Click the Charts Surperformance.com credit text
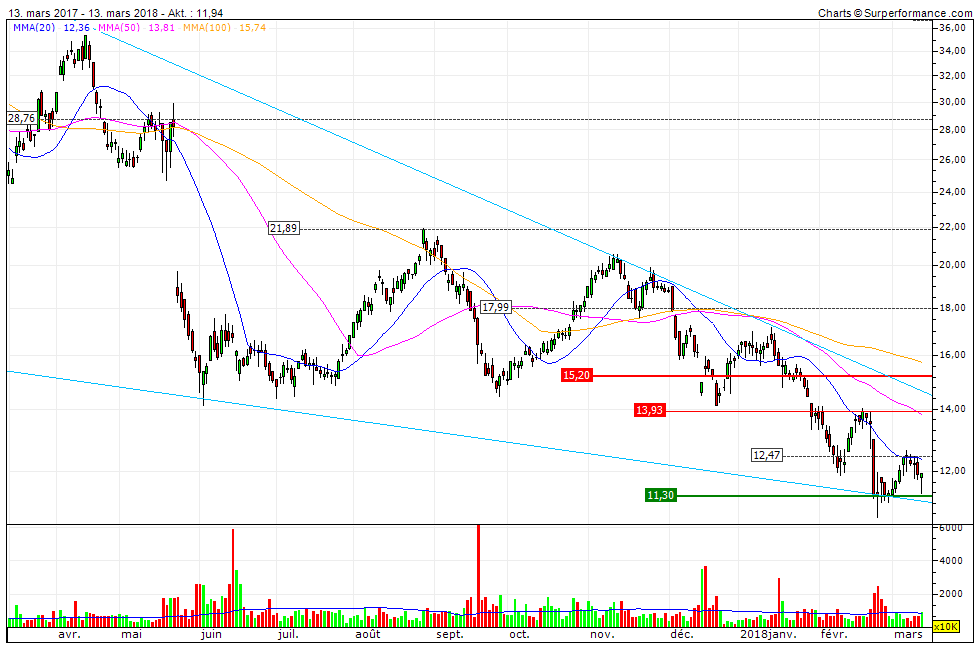The height and width of the screenshot is (650, 980). [895, 13]
